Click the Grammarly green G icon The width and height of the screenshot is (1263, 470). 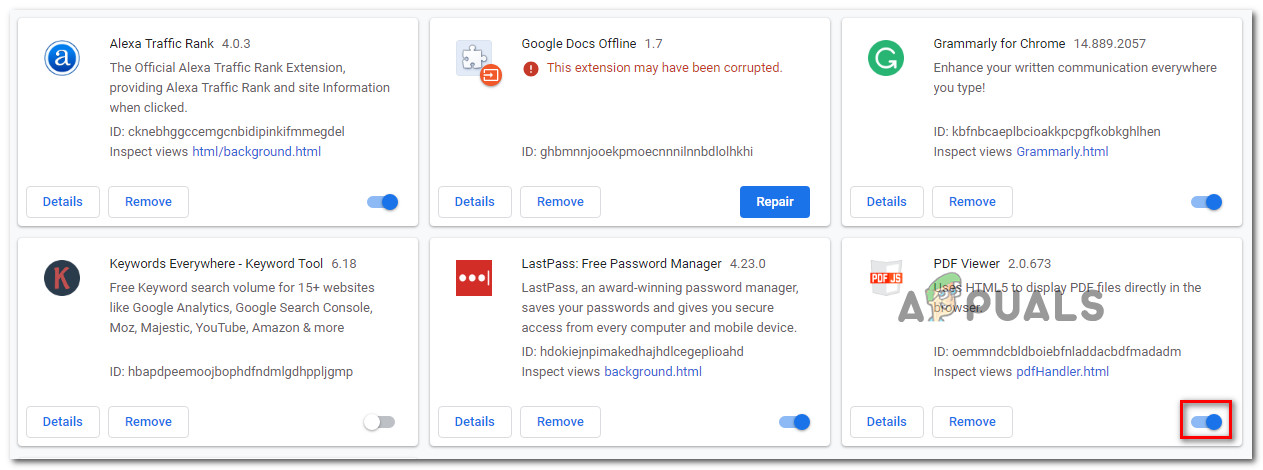(x=885, y=58)
